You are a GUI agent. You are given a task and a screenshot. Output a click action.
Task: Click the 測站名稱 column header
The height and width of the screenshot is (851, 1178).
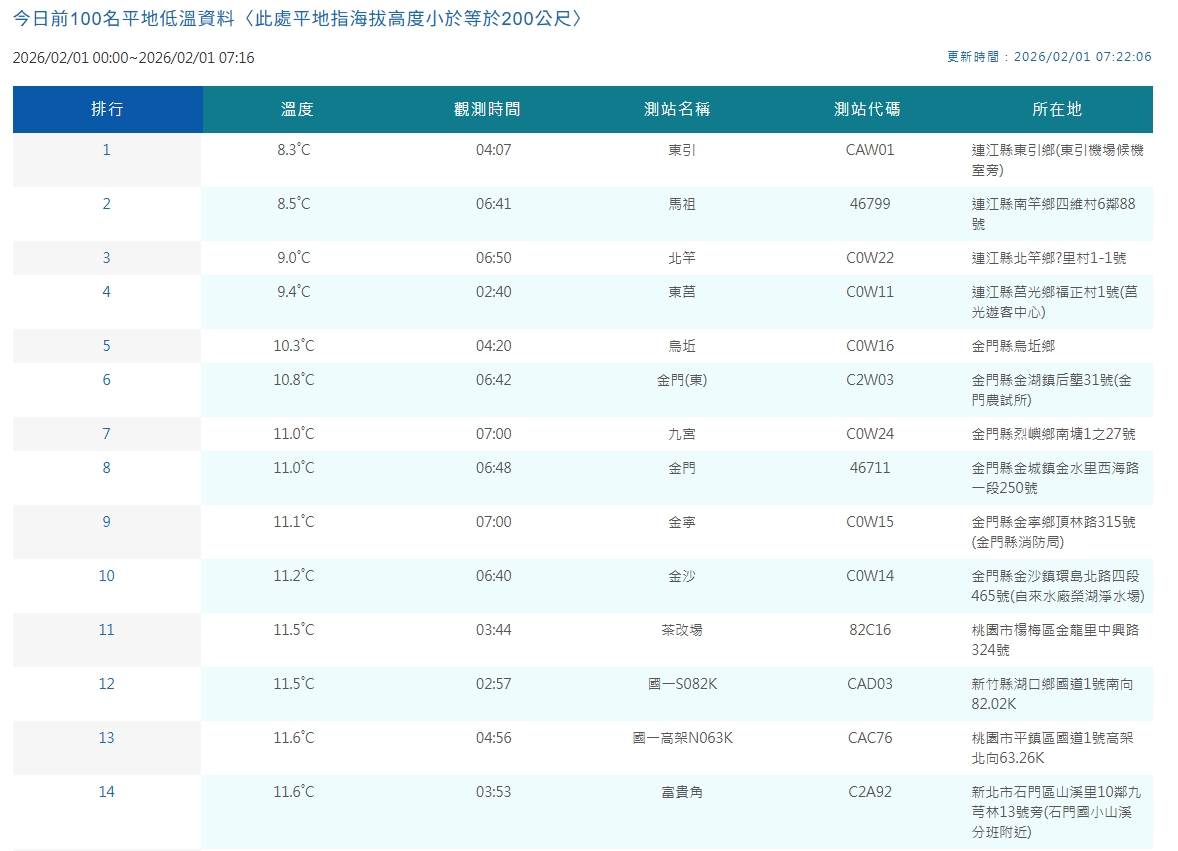678,110
